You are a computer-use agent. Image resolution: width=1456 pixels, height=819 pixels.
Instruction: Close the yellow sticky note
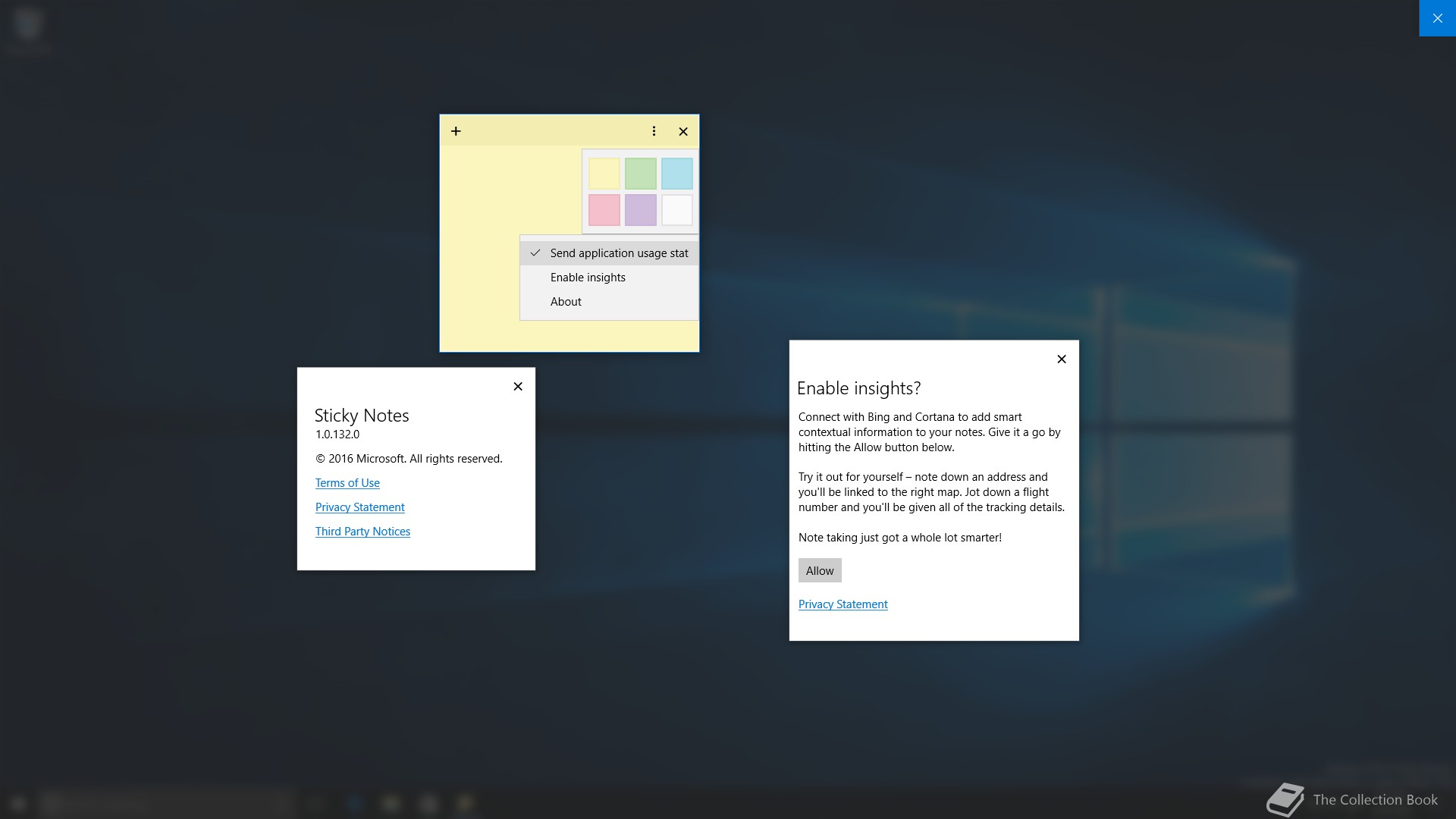[683, 131]
